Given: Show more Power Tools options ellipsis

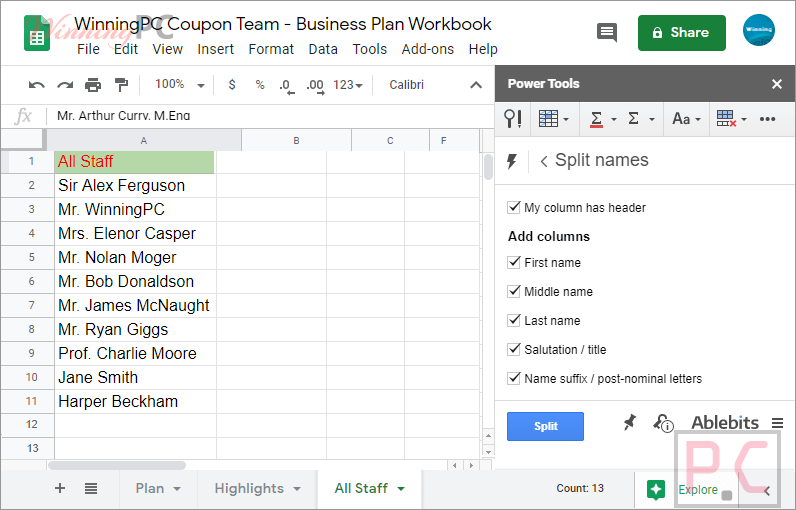Looking at the screenshot, I should click(768, 119).
